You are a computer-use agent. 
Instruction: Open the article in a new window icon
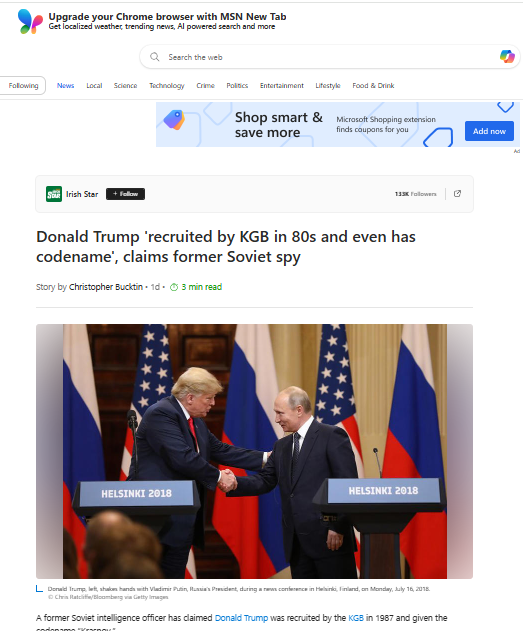pyautogui.click(x=457, y=194)
